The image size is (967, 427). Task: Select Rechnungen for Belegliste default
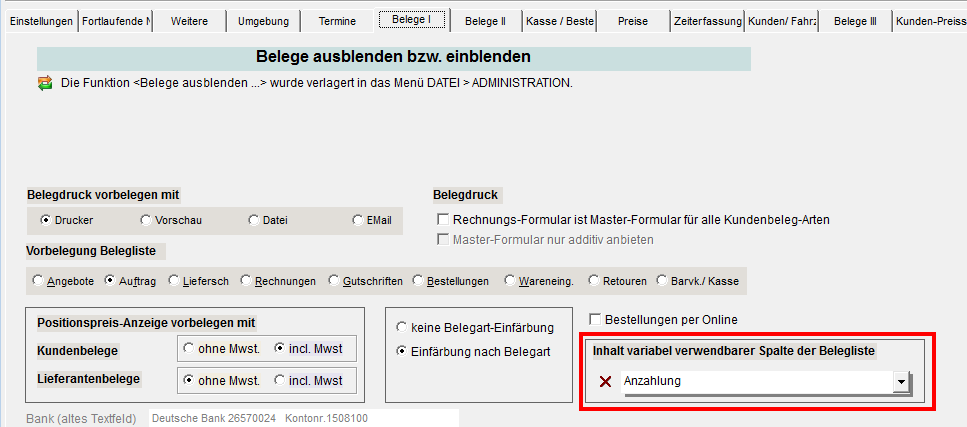pyautogui.click(x=247, y=282)
